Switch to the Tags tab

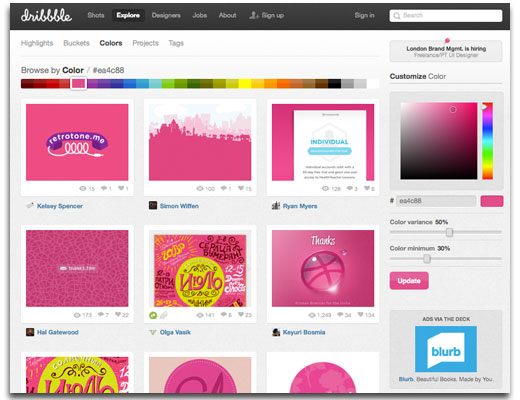176,43
